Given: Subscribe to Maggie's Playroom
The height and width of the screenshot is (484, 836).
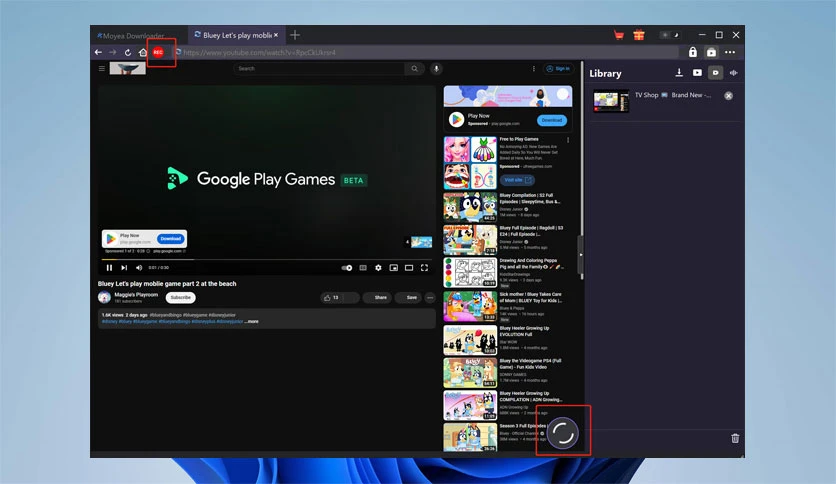Looking at the screenshot, I should (181, 297).
